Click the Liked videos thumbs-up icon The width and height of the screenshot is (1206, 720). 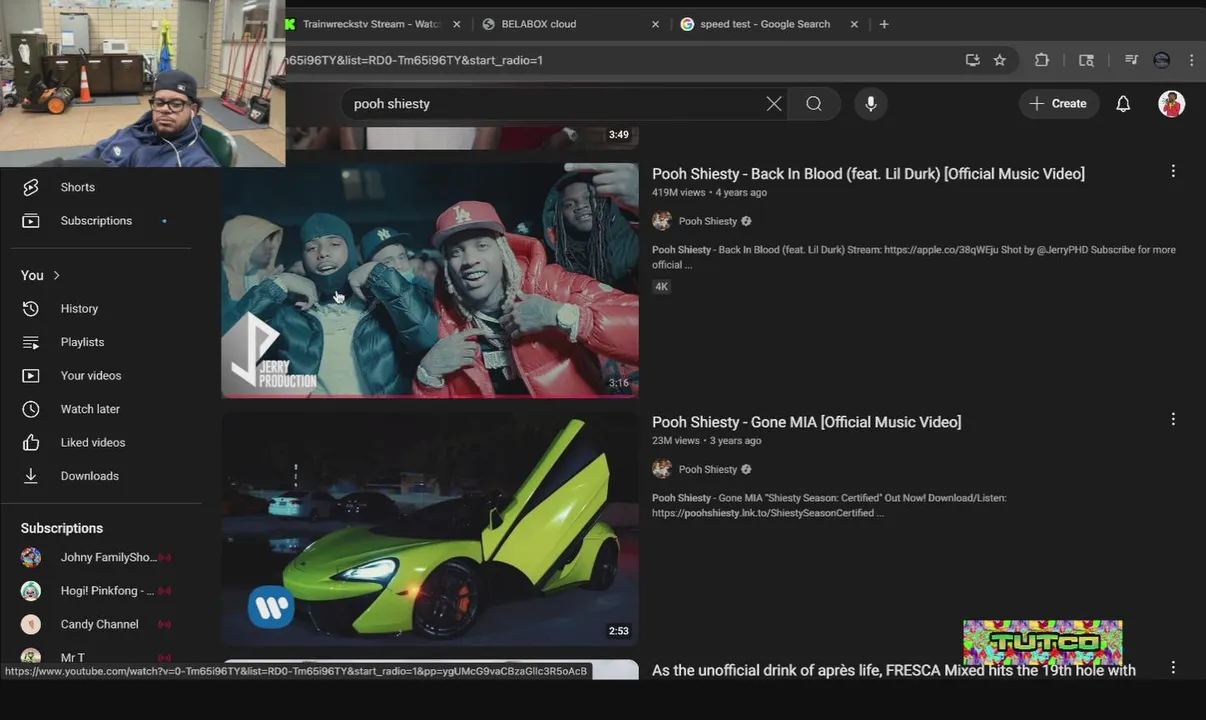[31, 442]
